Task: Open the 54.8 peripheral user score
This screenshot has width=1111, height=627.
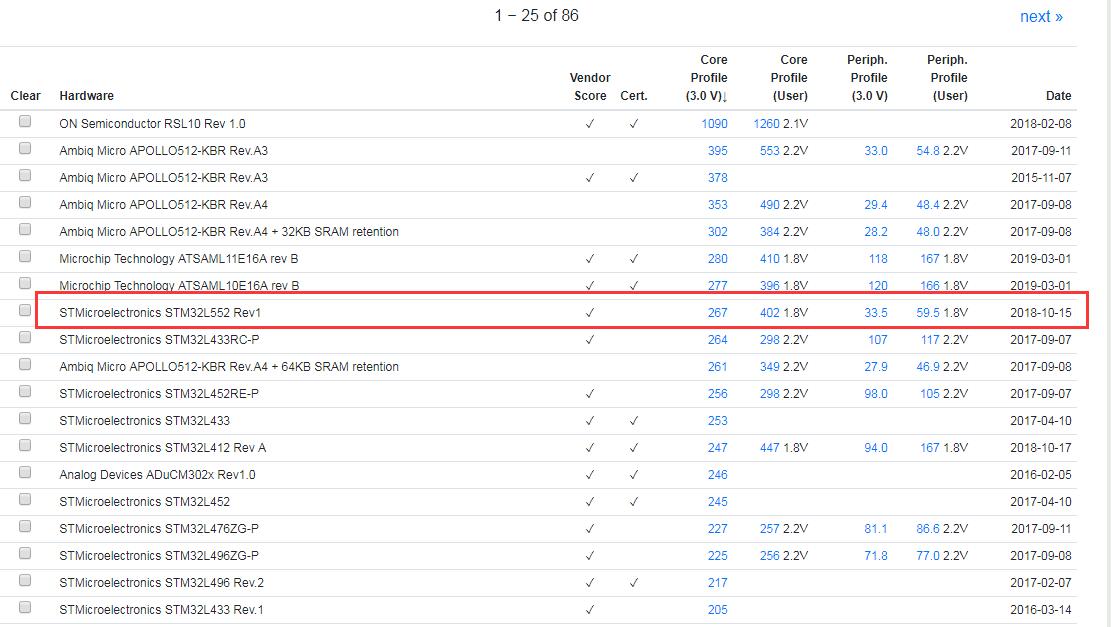Action: [927, 150]
